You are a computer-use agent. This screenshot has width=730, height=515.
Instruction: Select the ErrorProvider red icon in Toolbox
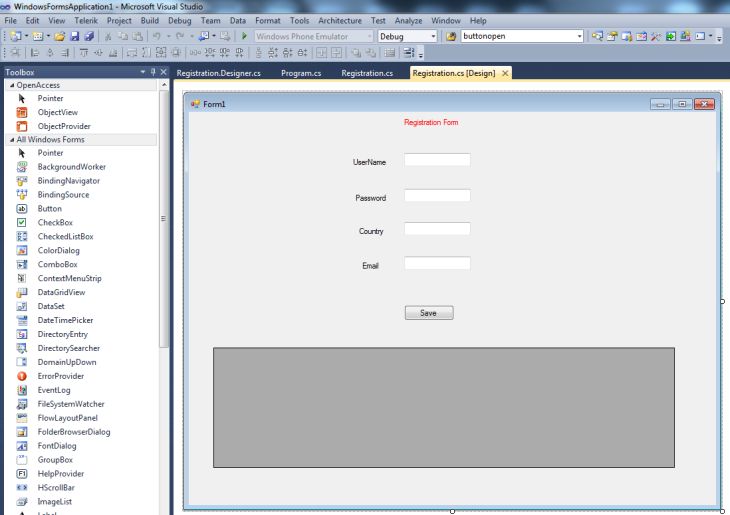click(x=22, y=376)
